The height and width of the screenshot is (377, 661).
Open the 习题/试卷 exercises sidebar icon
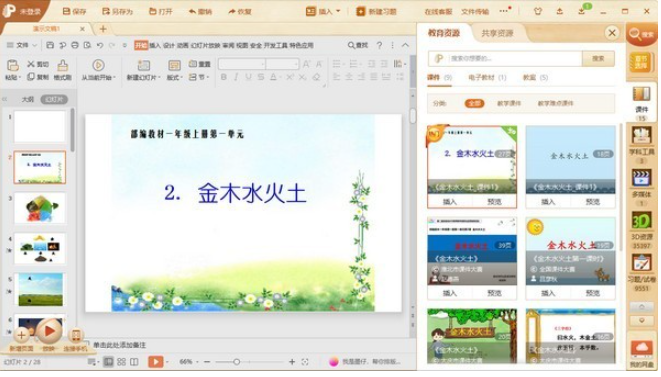coord(641,263)
